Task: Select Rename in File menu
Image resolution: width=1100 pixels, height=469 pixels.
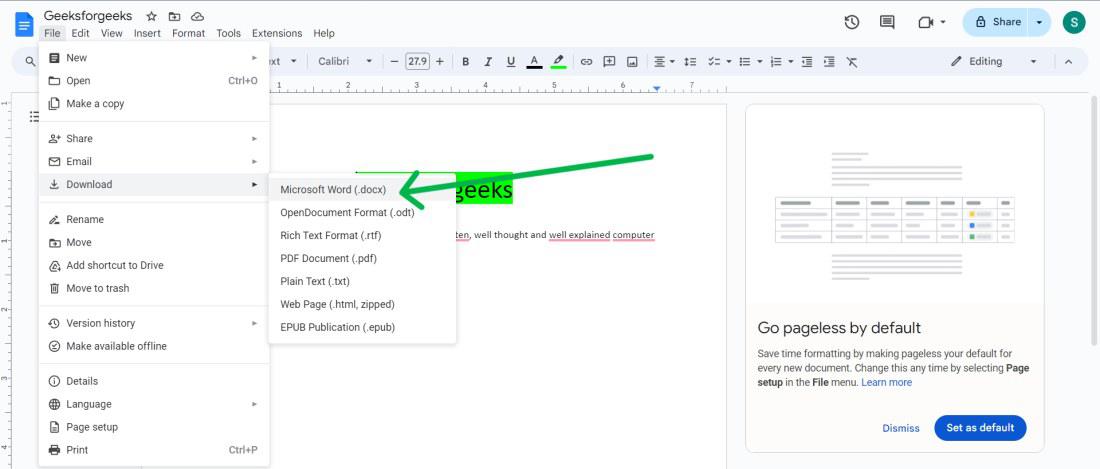Action: [154, 219]
